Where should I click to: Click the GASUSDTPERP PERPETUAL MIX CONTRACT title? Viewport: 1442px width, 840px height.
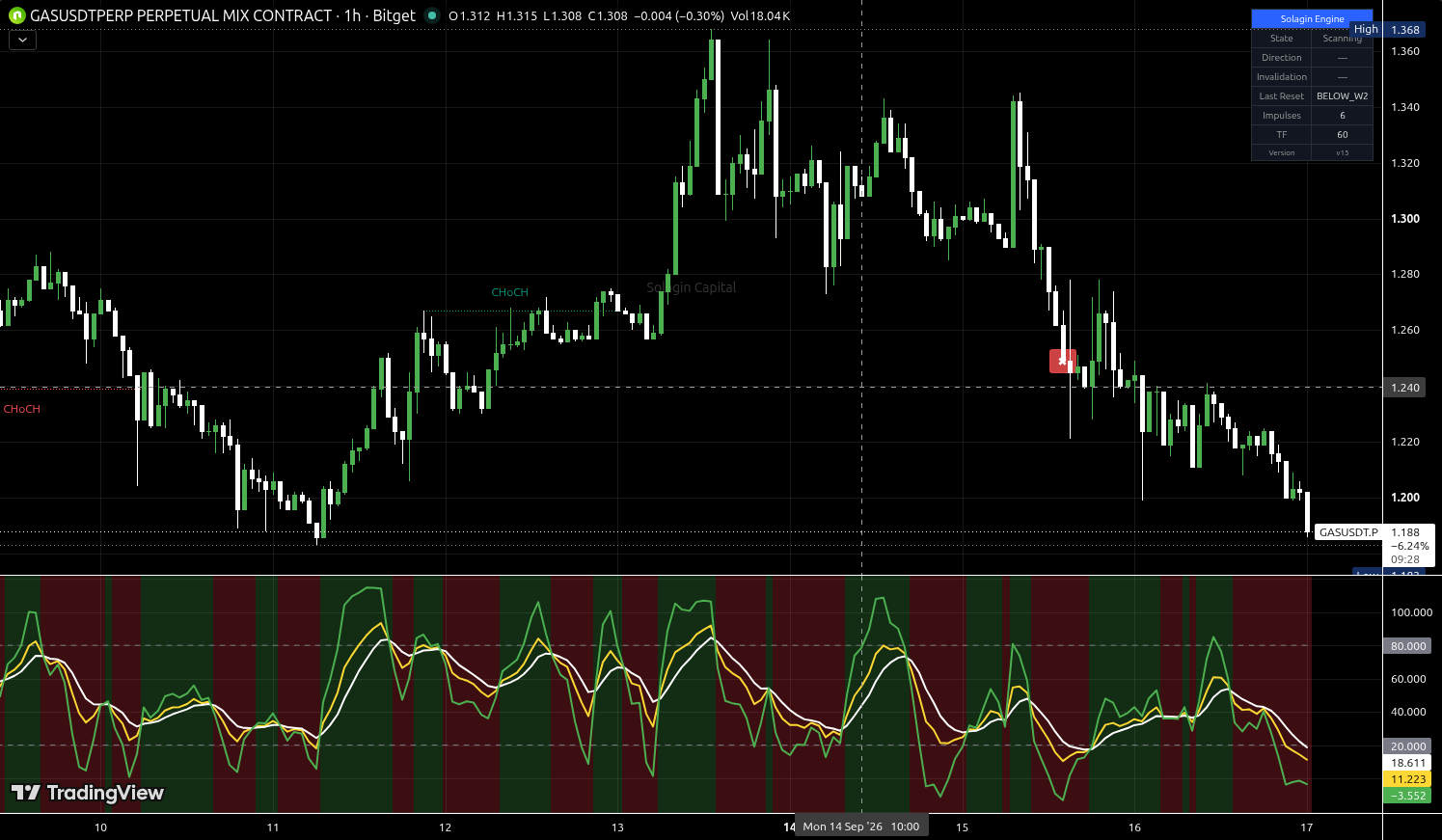click(181, 15)
